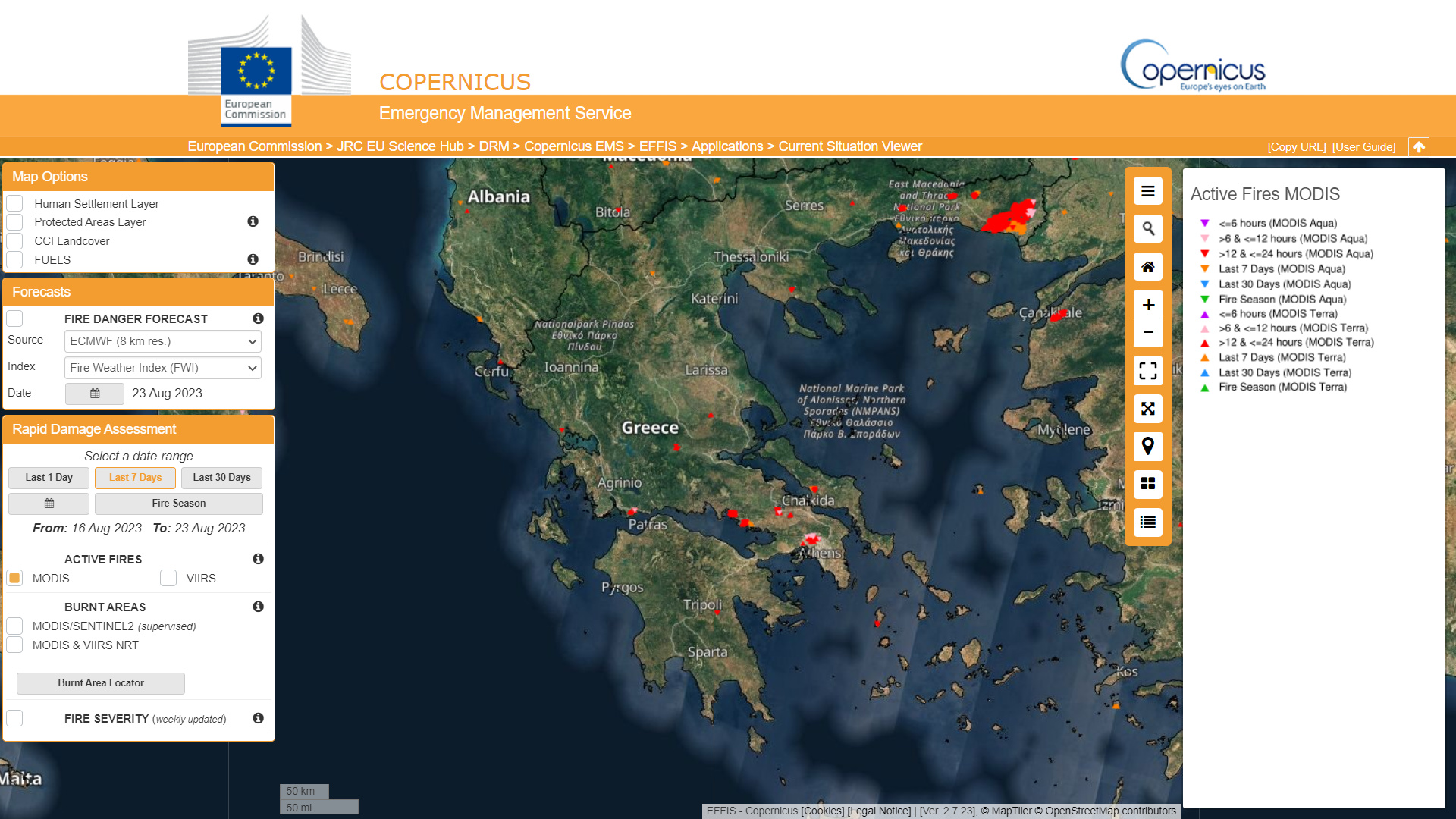Click the fire cluster near Athens
The height and width of the screenshot is (819, 1456).
pos(811,539)
